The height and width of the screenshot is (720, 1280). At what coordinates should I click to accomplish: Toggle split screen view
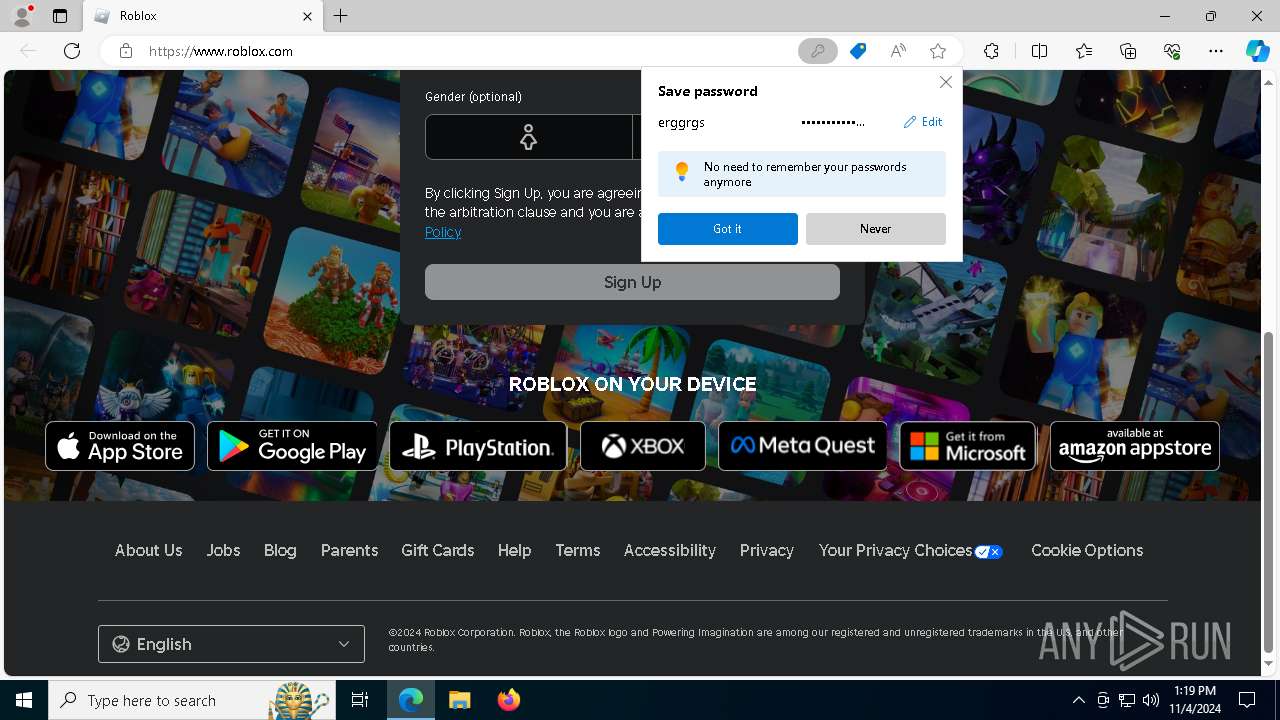click(1039, 51)
